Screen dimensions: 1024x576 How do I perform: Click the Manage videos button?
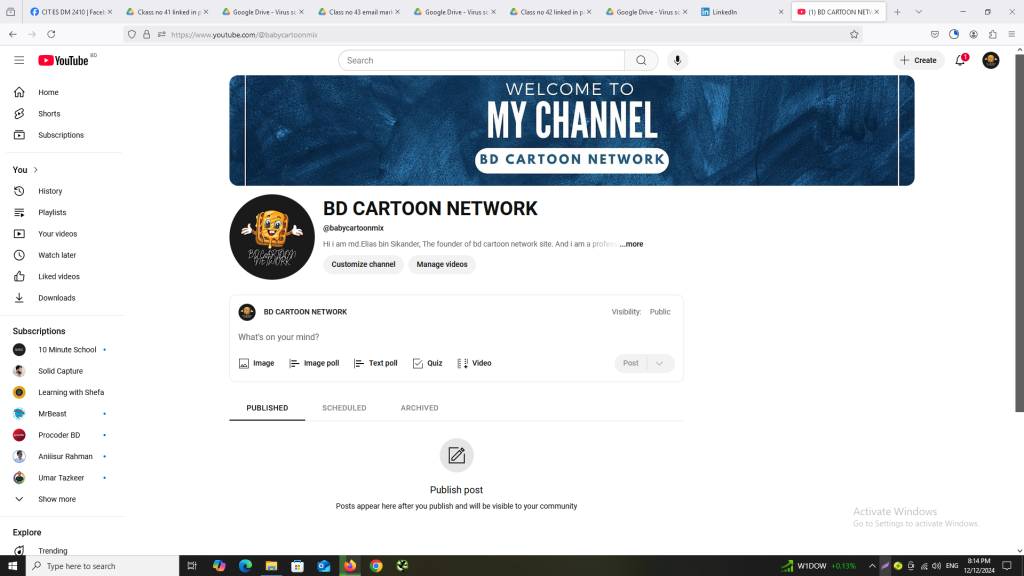(x=441, y=265)
